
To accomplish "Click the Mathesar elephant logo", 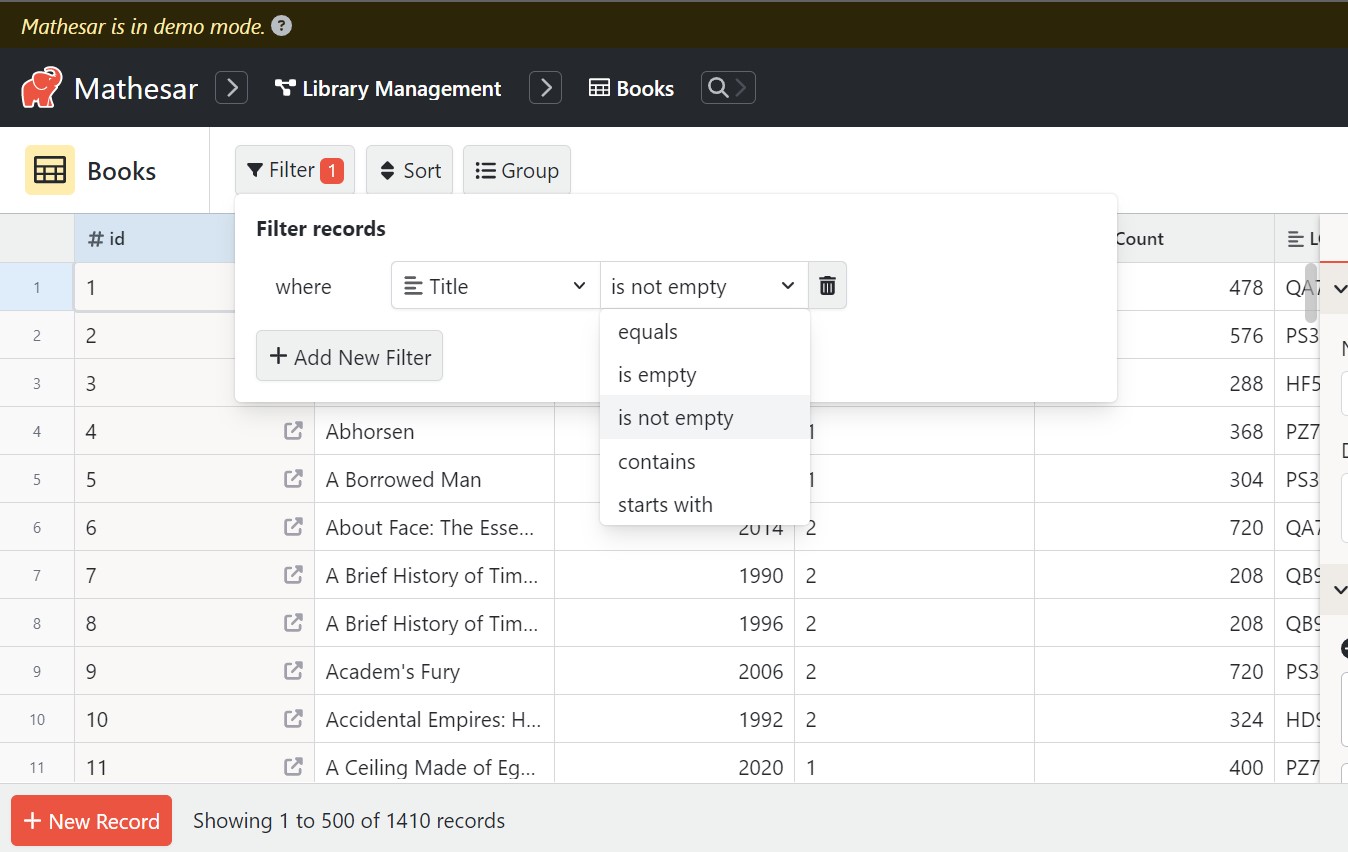I will [40, 88].
